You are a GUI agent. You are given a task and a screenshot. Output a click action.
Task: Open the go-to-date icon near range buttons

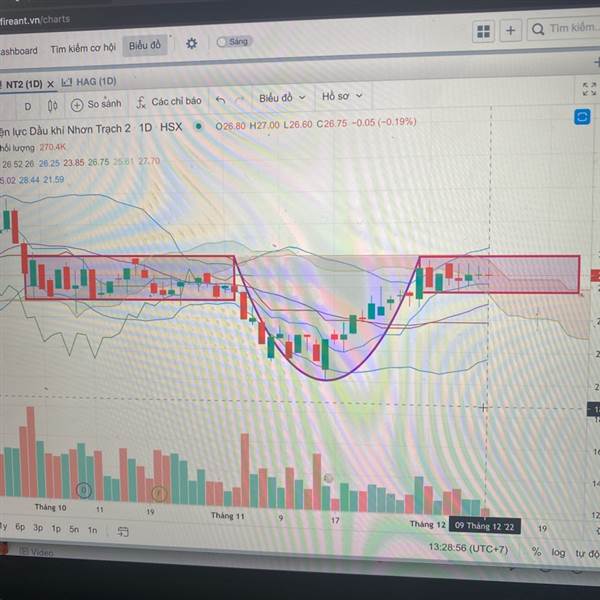click(122, 531)
